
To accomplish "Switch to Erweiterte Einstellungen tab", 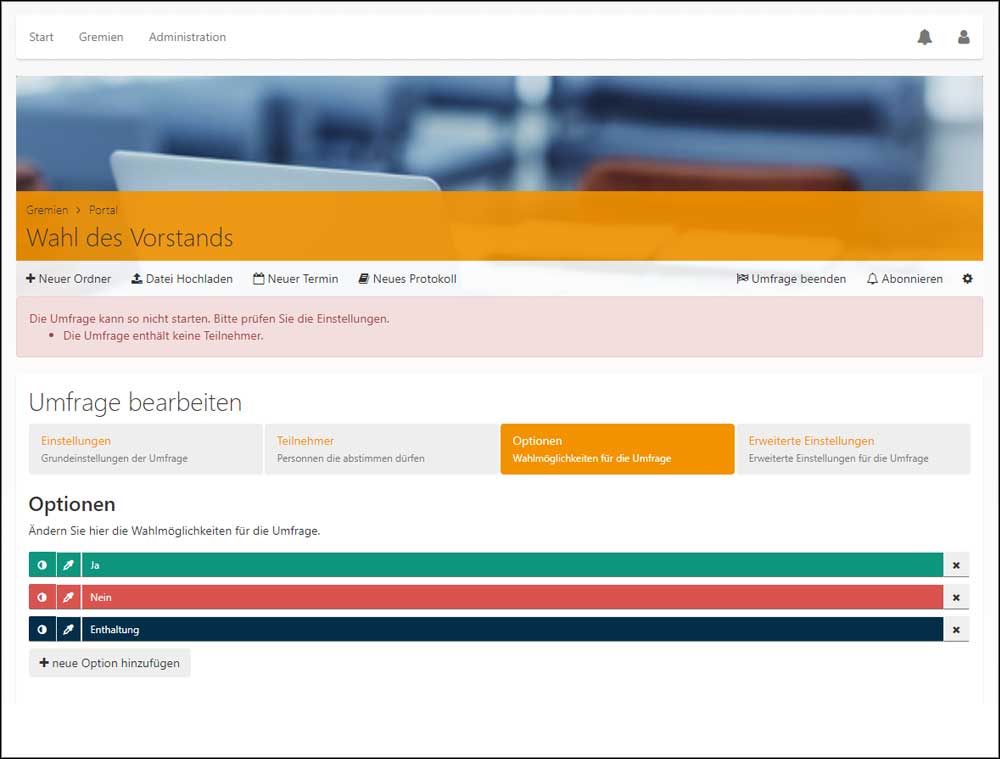I will [x=853, y=449].
